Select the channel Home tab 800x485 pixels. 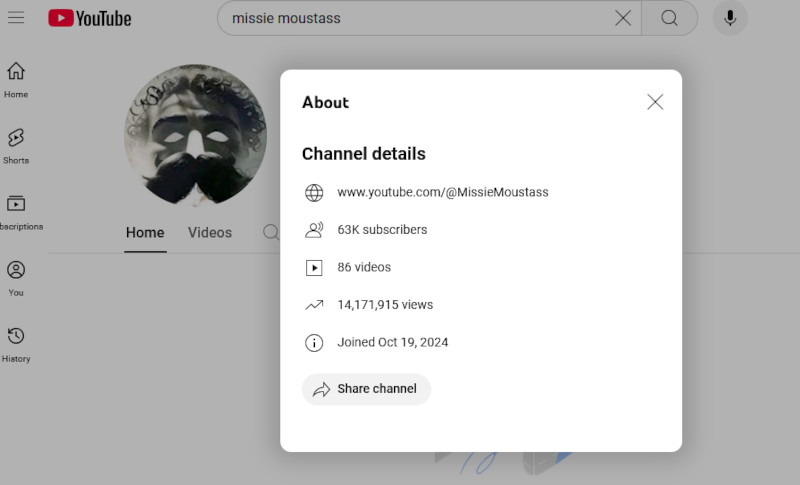[145, 233]
